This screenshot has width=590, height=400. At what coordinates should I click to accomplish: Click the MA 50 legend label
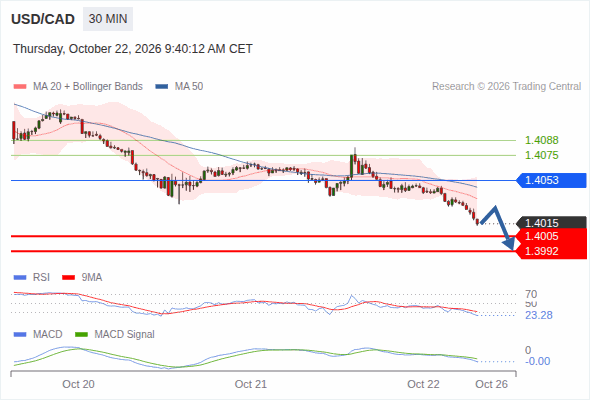pos(189,87)
